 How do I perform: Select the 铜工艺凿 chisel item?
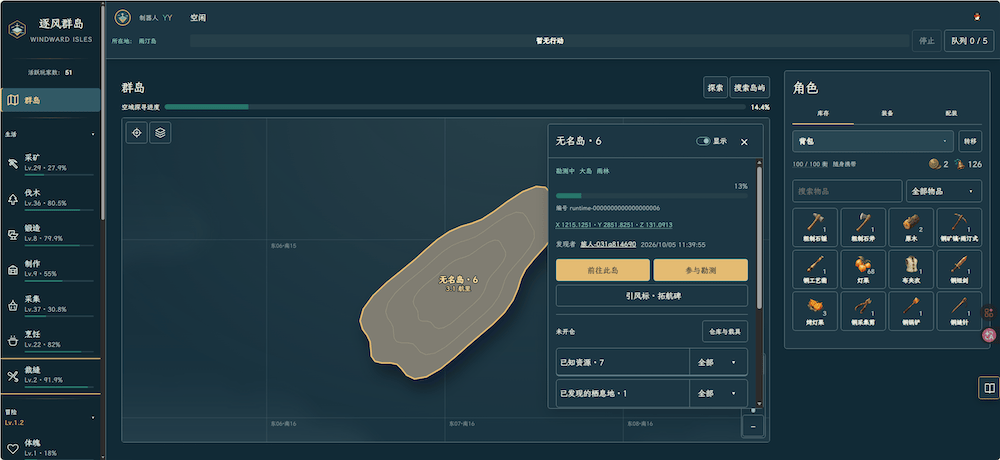coord(815,269)
